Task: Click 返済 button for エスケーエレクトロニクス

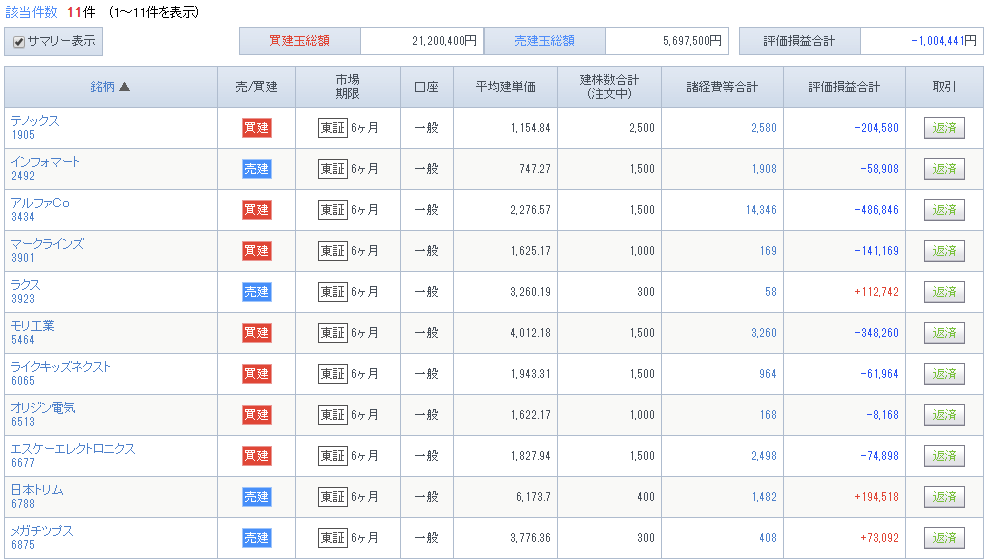Action: click(x=944, y=456)
